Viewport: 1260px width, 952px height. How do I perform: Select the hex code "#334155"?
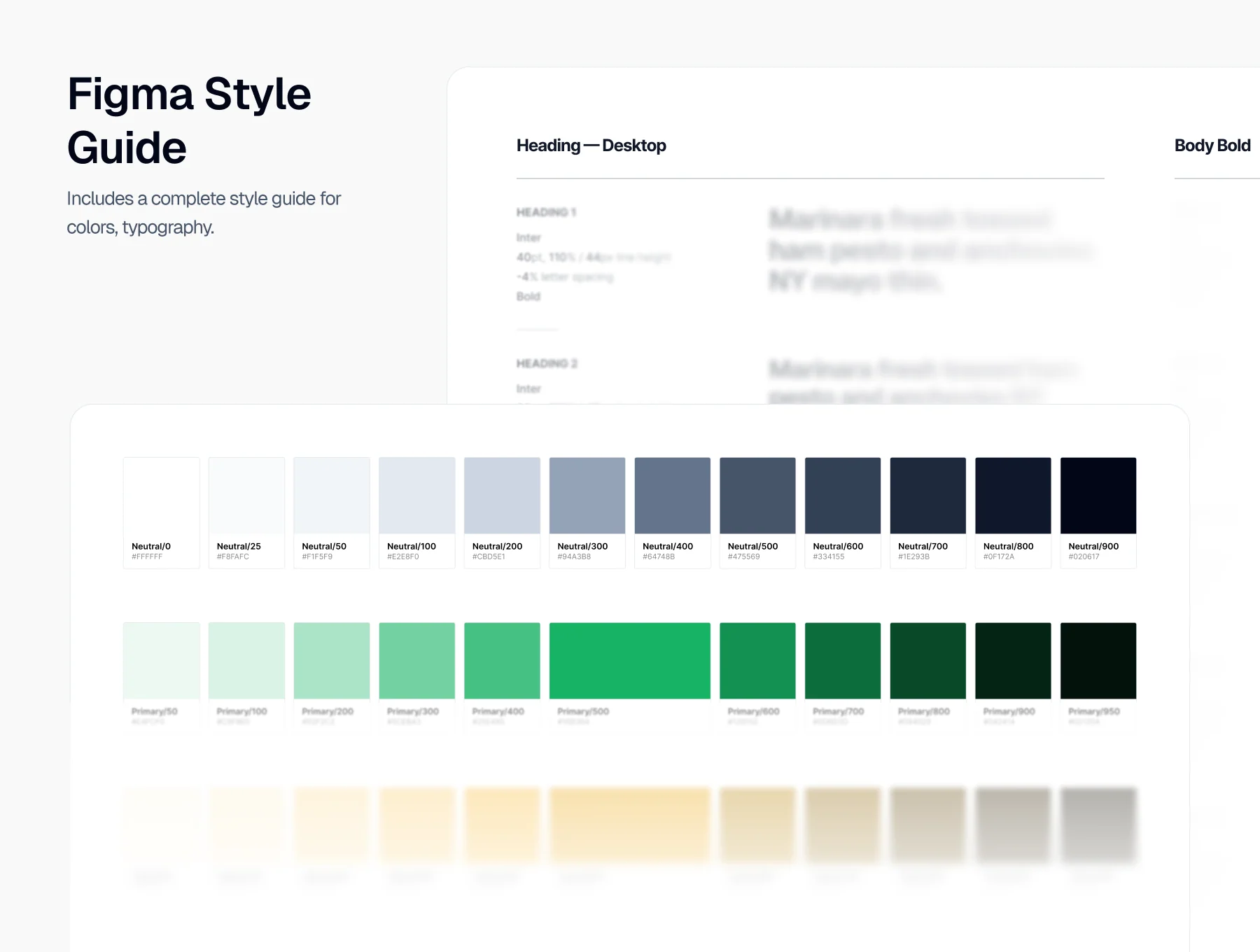coord(829,557)
